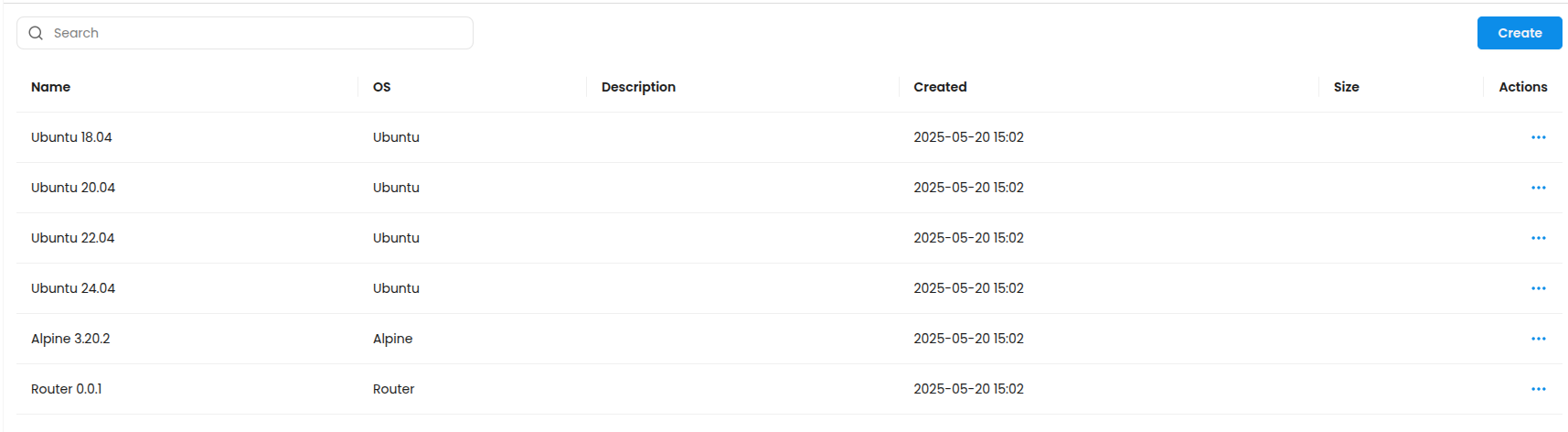Open actions menu for Alpine 3.20.2

pos(1538,339)
